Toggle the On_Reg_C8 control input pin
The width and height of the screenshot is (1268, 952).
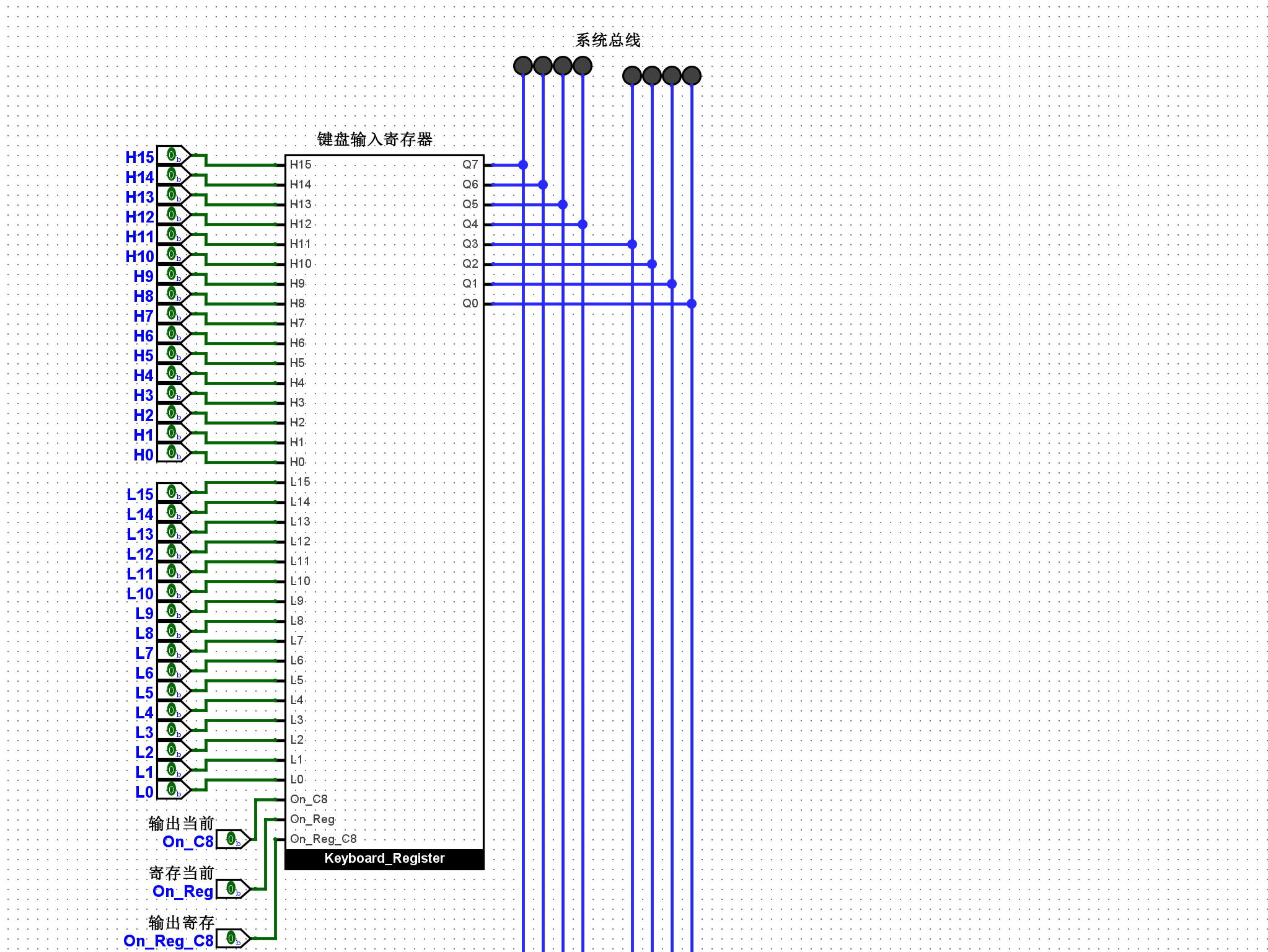[x=233, y=938]
